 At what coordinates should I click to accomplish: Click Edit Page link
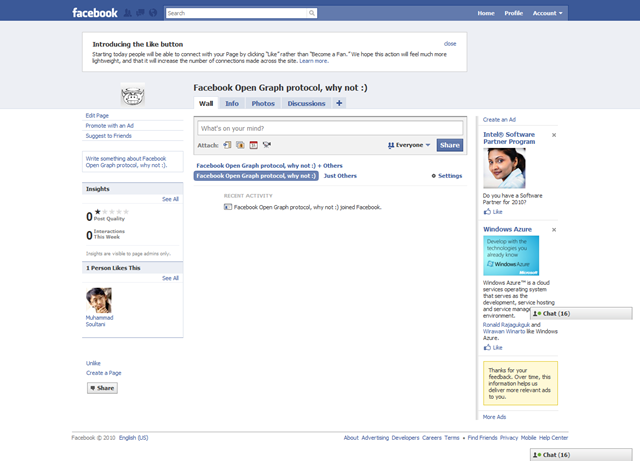pos(97,116)
